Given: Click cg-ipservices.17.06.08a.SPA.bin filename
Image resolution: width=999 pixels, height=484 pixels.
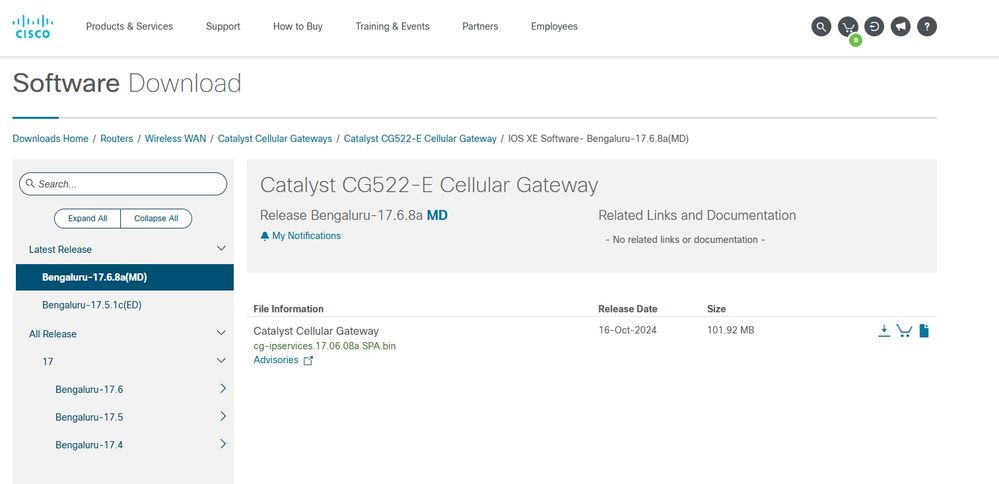Looking at the screenshot, I should pyautogui.click(x=325, y=346).
